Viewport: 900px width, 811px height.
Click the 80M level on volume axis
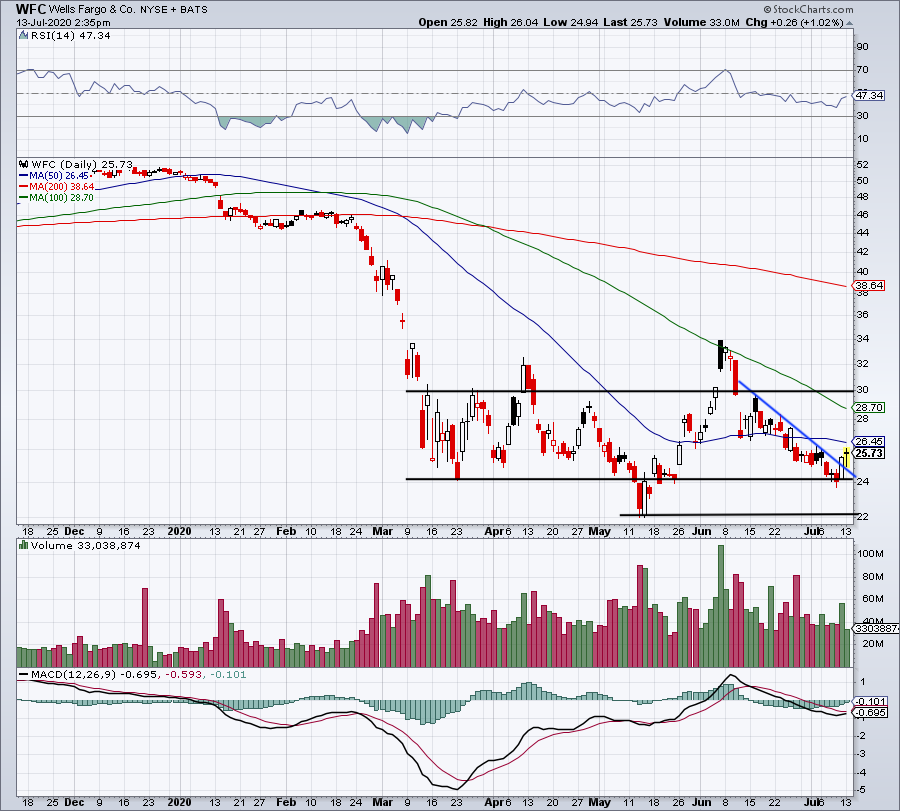[872, 577]
